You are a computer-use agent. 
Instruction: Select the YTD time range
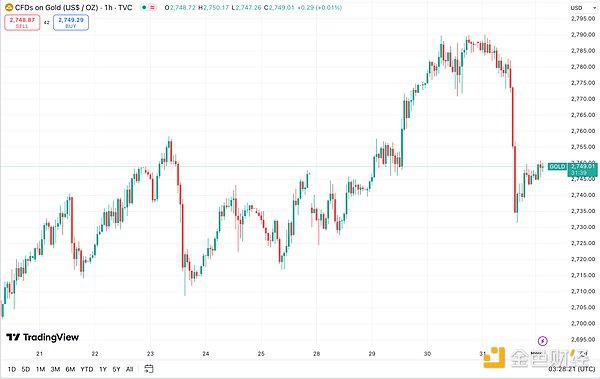(87, 369)
